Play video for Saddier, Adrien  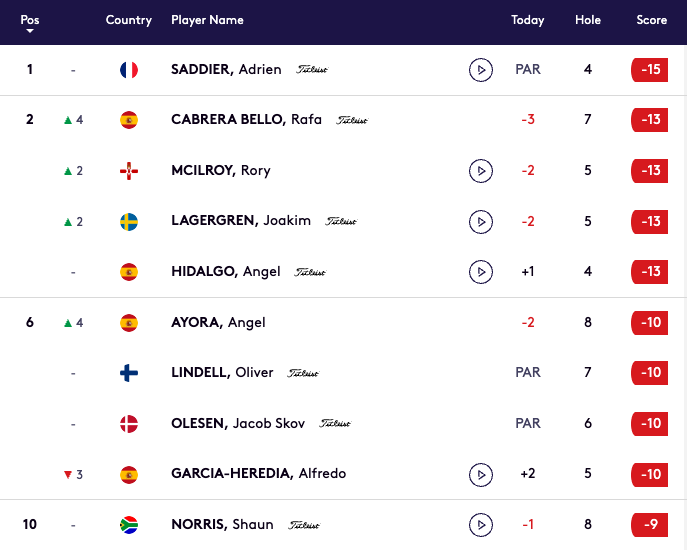coord(481,70)
